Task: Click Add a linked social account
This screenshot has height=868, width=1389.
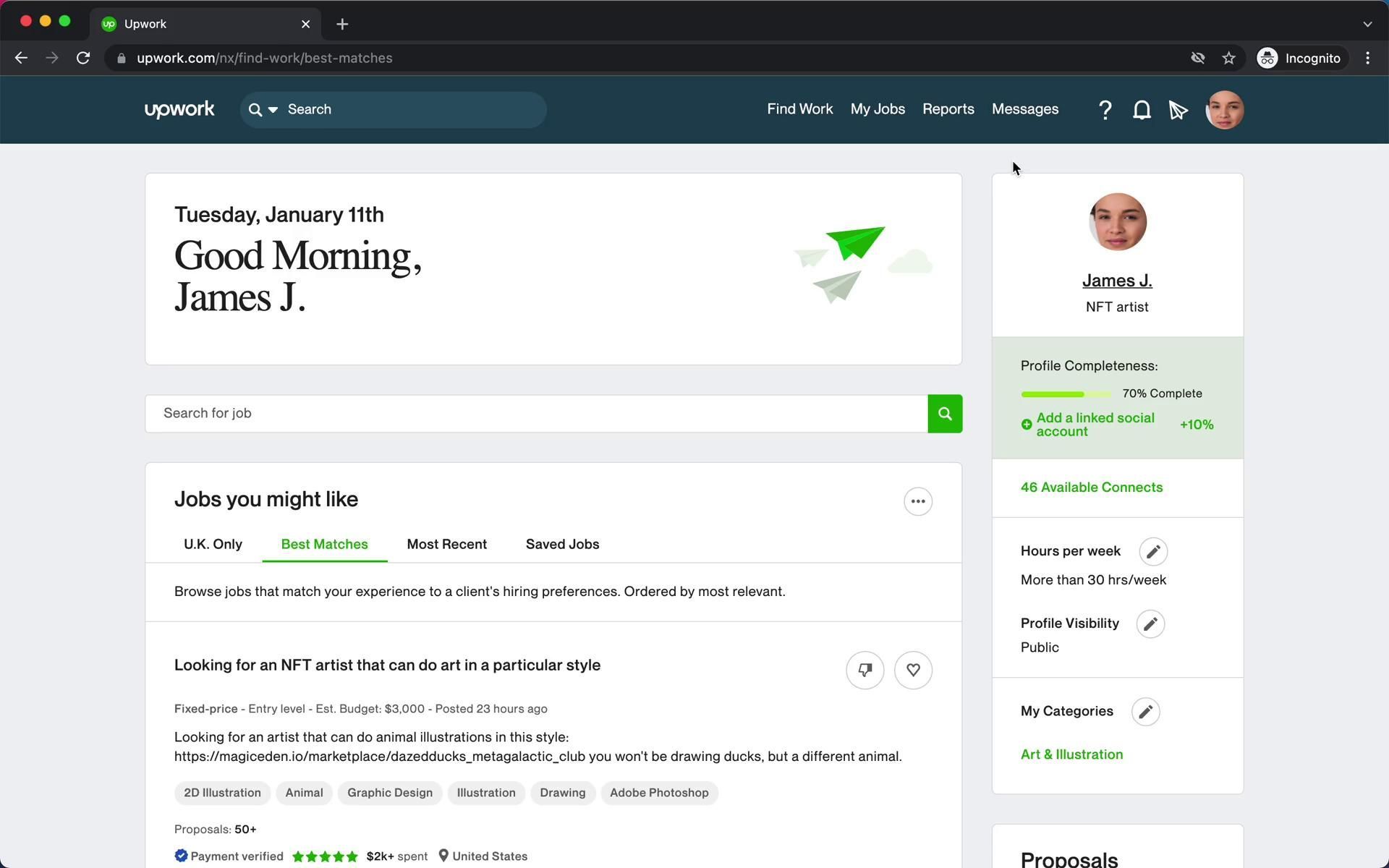Action: [1095, 425]
